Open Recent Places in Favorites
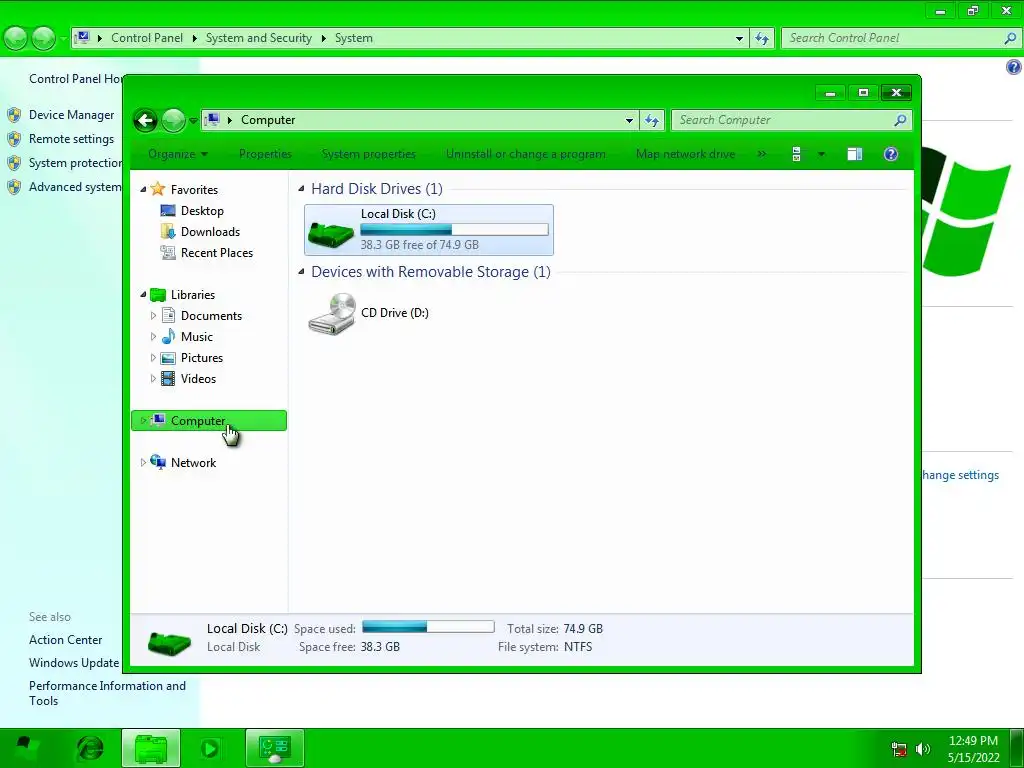The width and height of the screenshot is (1024, 768). [217, 253]
